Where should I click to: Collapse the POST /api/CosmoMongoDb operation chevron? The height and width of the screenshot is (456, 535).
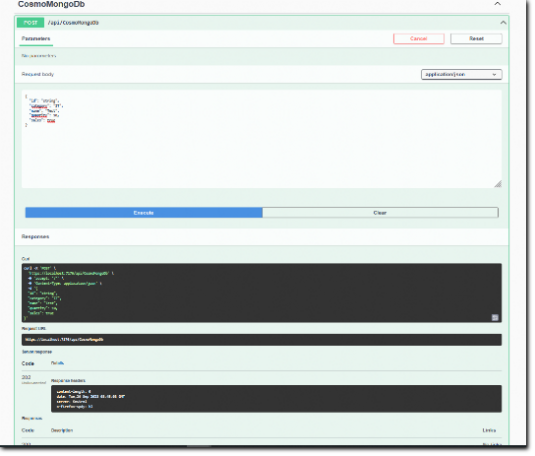tap(503, 23)
